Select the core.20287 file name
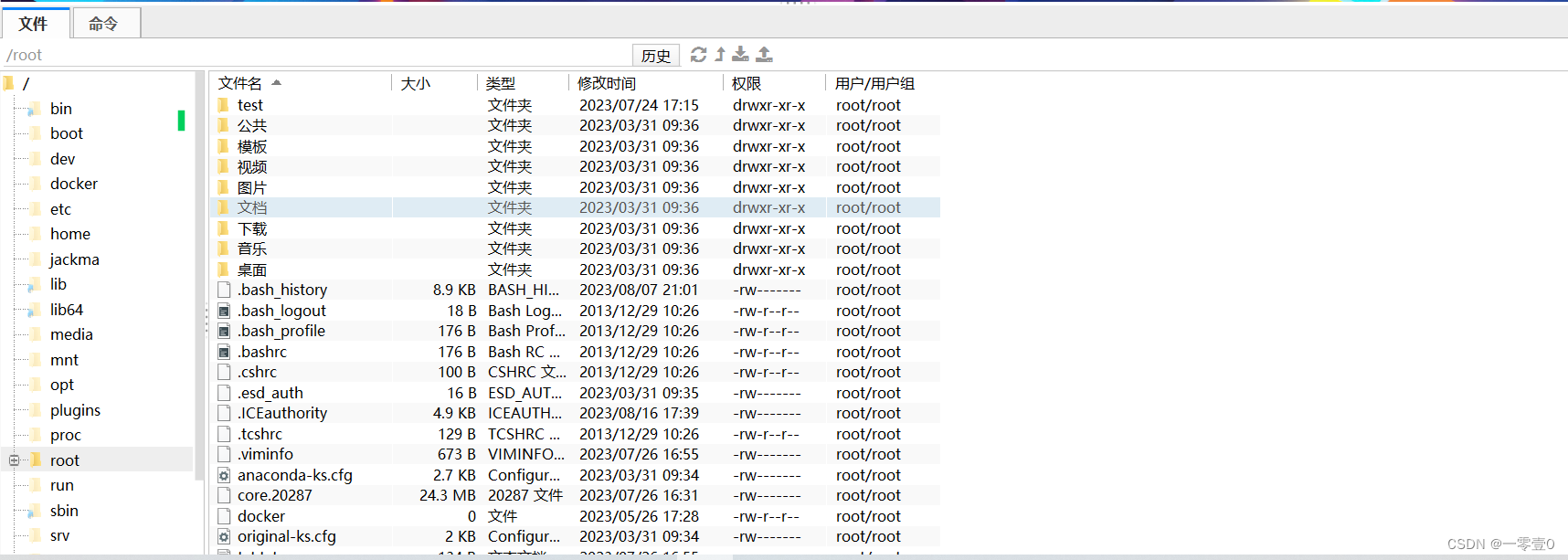Viewport: 1568px width, 560px height. 274,495
